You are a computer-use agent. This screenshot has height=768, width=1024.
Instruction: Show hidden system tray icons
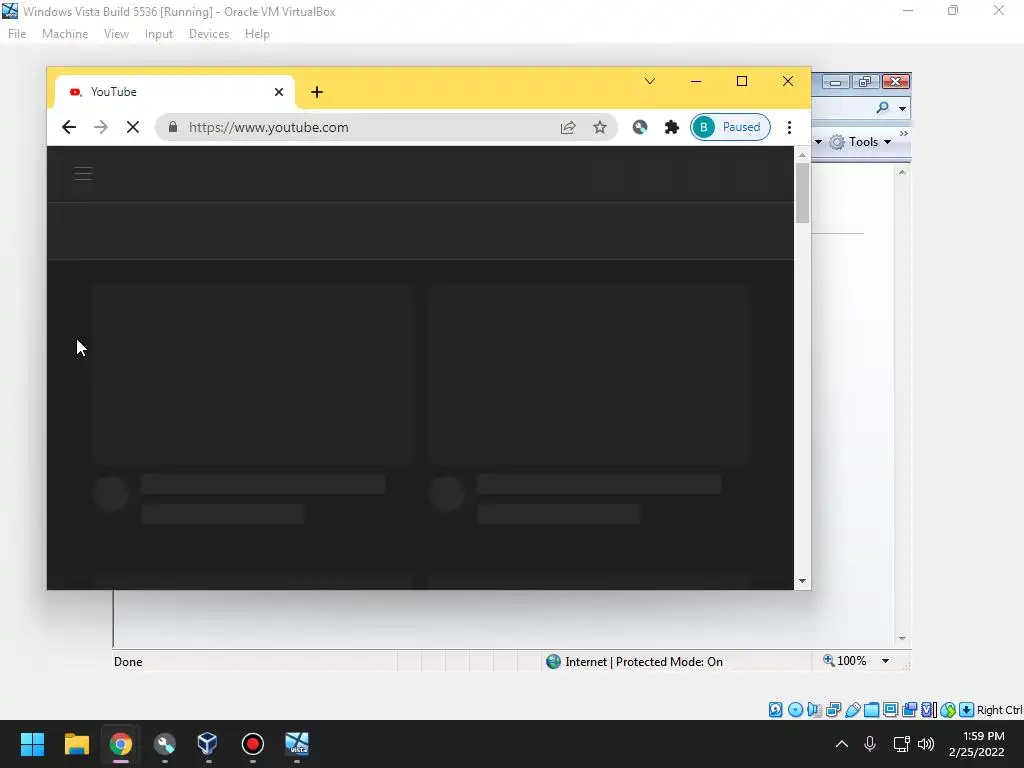(x=842, y=744)
